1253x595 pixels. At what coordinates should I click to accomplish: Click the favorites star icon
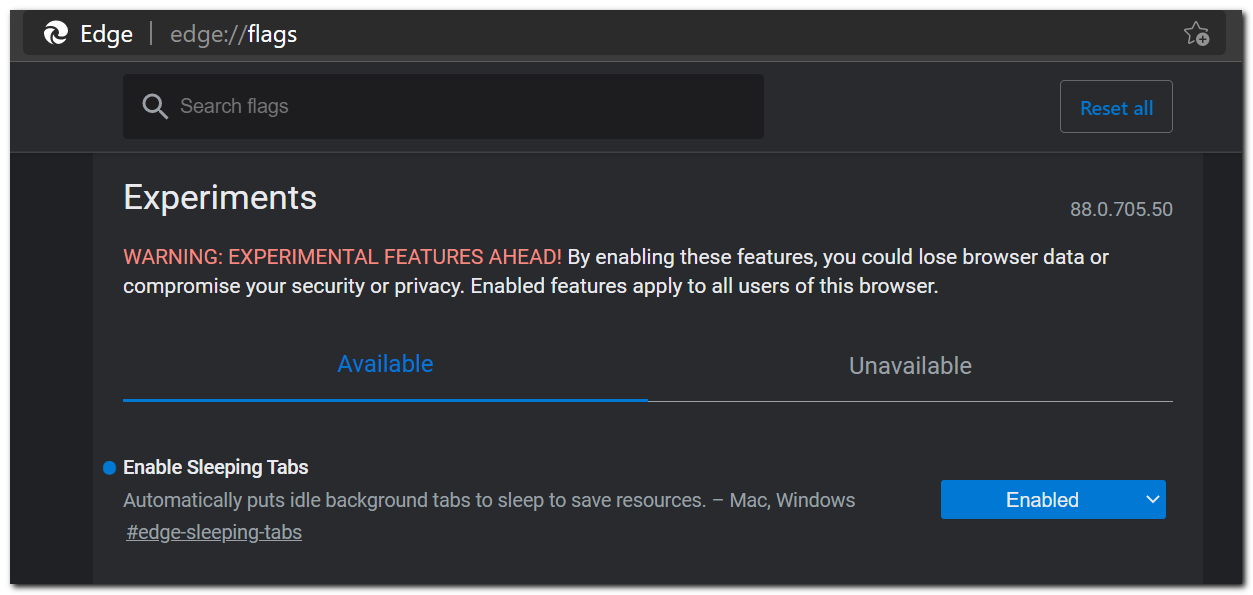pyautogui.click(x=1197, y=33)
